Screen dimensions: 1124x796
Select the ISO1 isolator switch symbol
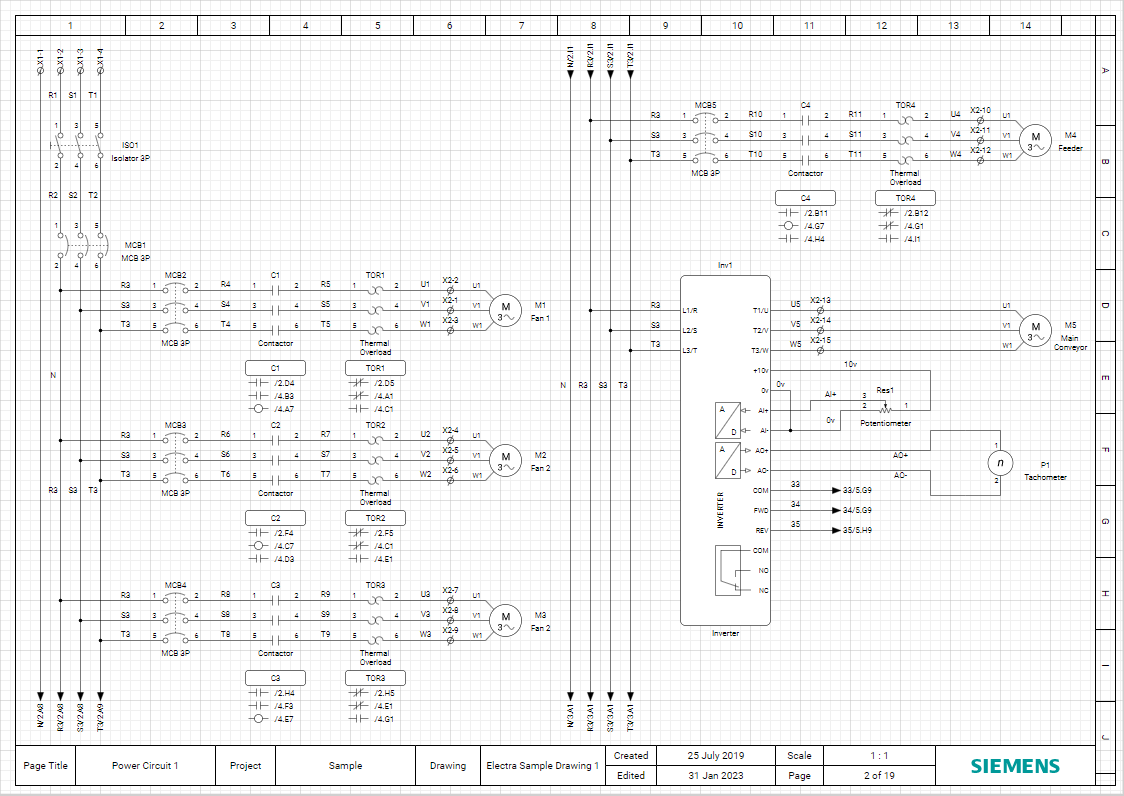point(77,146)
